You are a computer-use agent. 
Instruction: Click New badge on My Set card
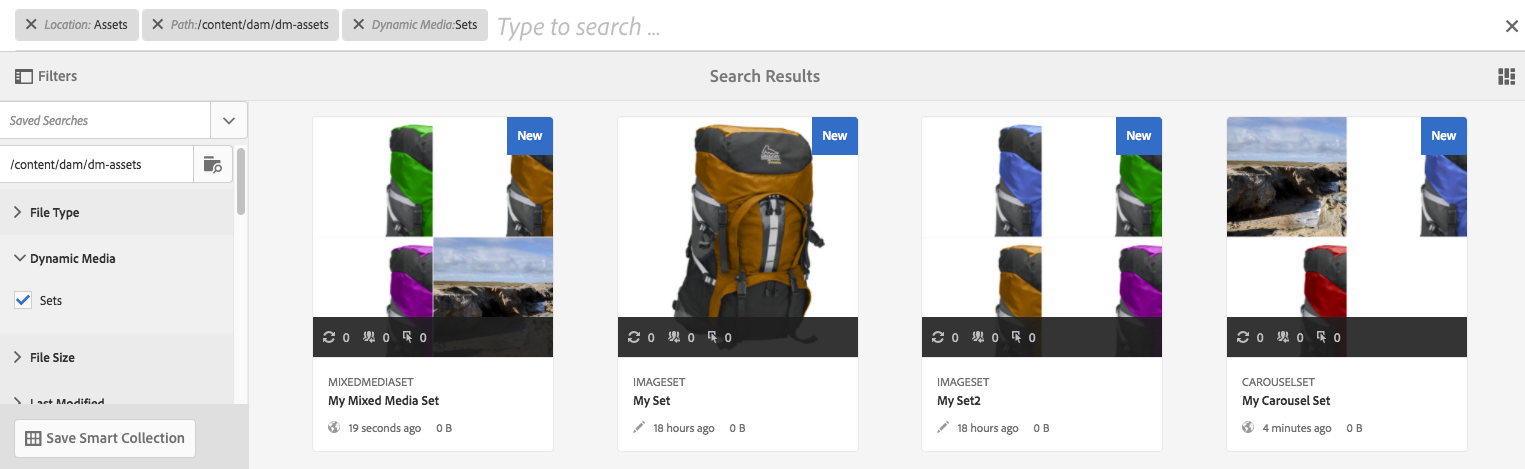pyautogui.click(x=835, y=135)
